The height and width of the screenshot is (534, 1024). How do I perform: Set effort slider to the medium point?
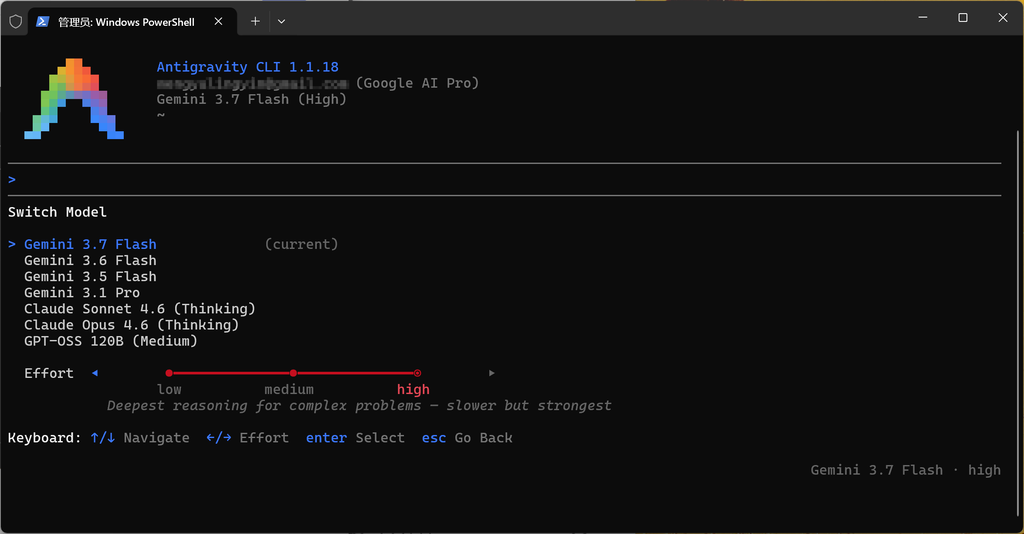tap(293, 373)
